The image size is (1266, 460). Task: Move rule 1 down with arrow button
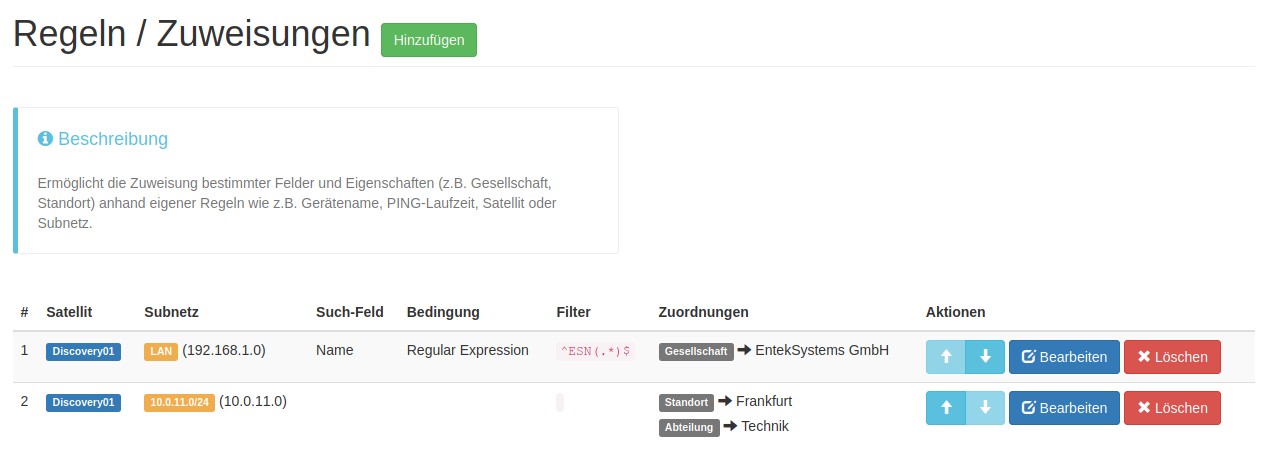(985, 357)
